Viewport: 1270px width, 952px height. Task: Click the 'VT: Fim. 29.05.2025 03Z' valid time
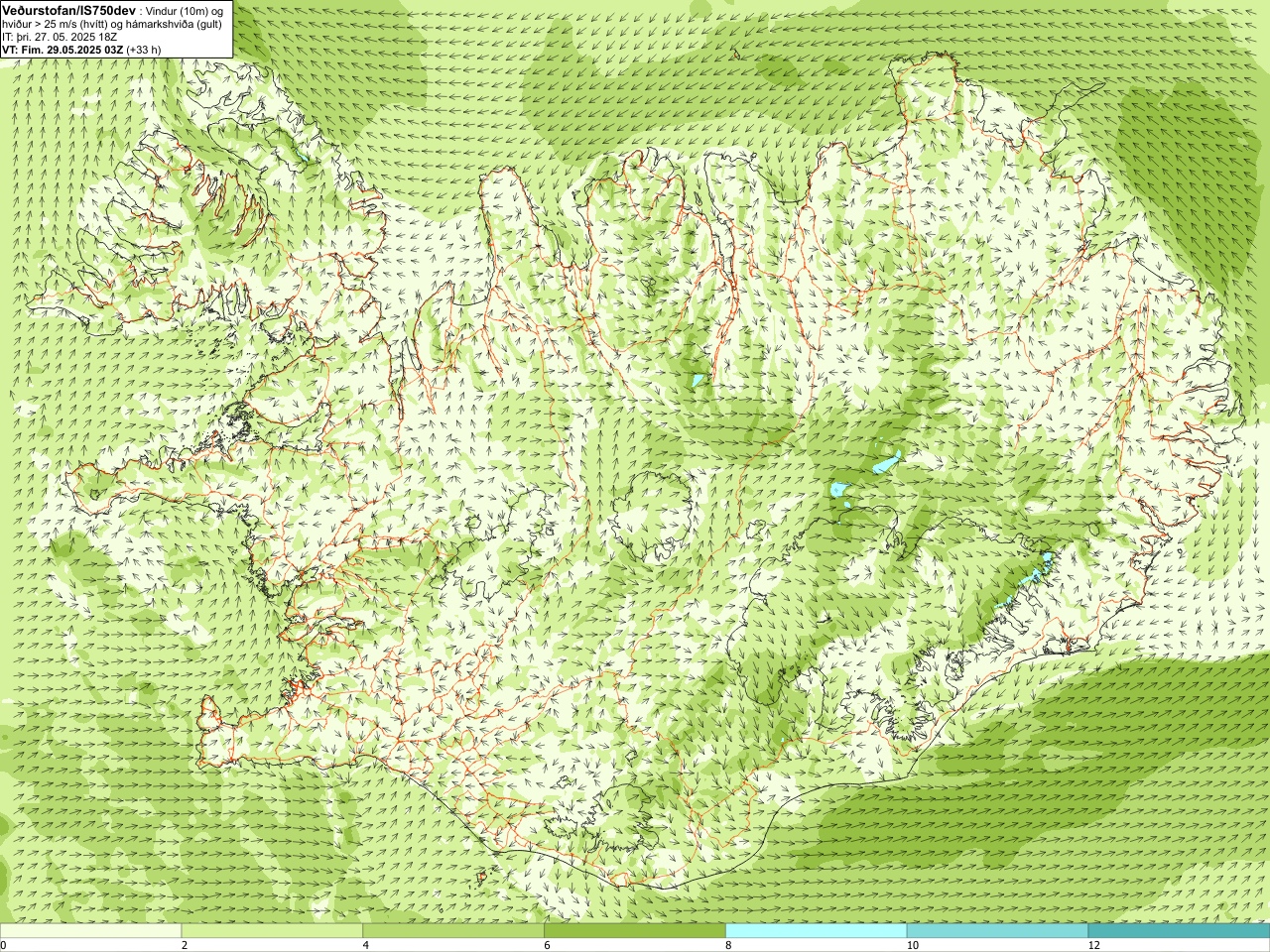pyautogui.click(x=63, y=49)
